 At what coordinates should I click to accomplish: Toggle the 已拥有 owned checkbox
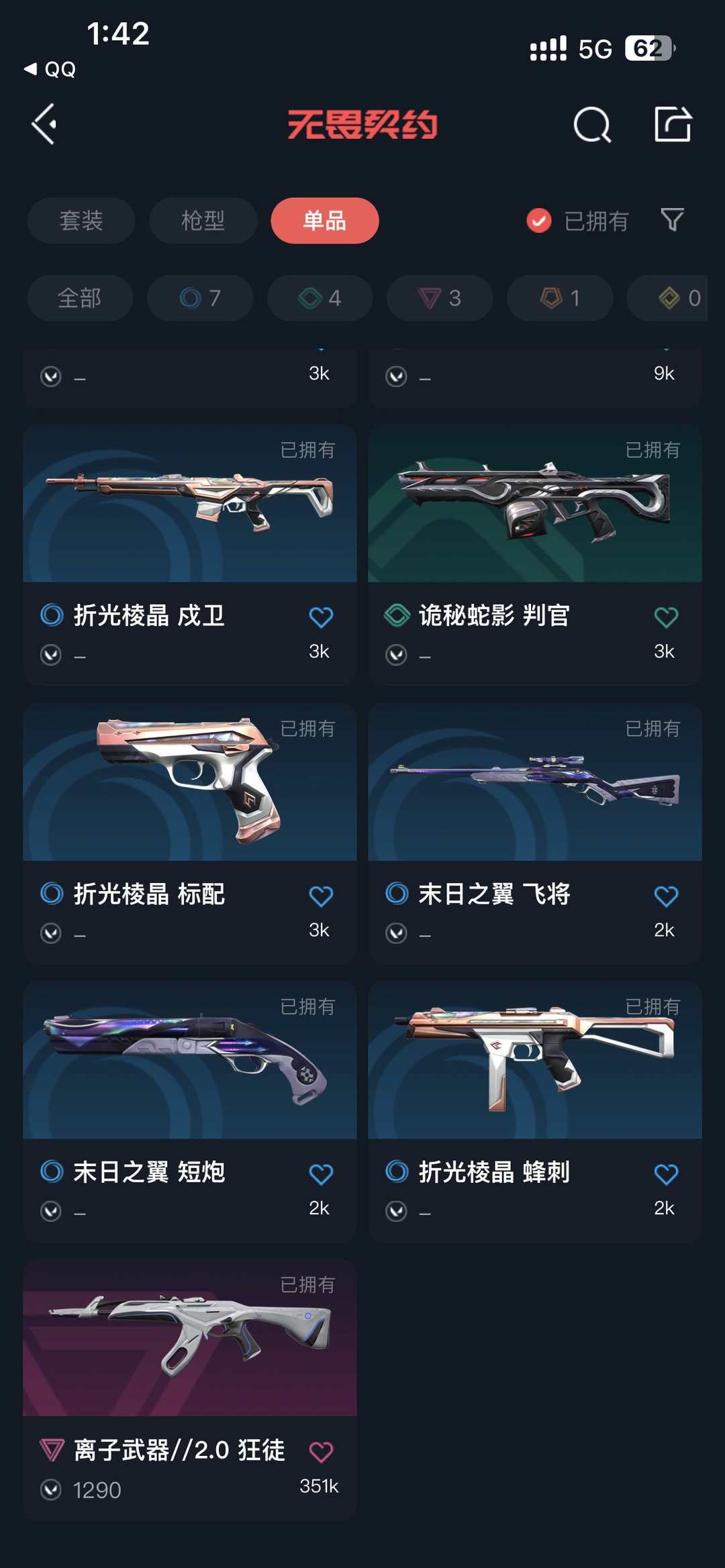pos(539,220)
